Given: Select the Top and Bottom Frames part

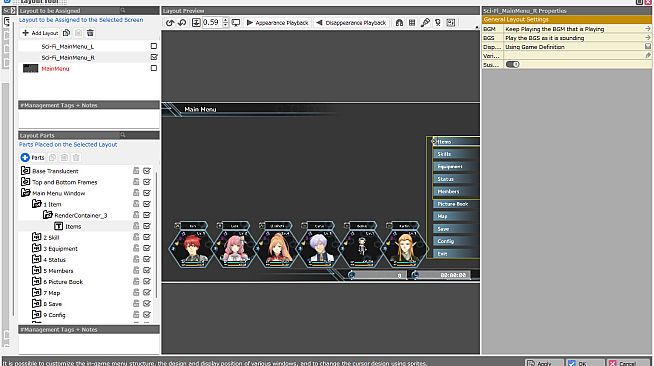Looking at the screenshot, I should tap(65, 182).
